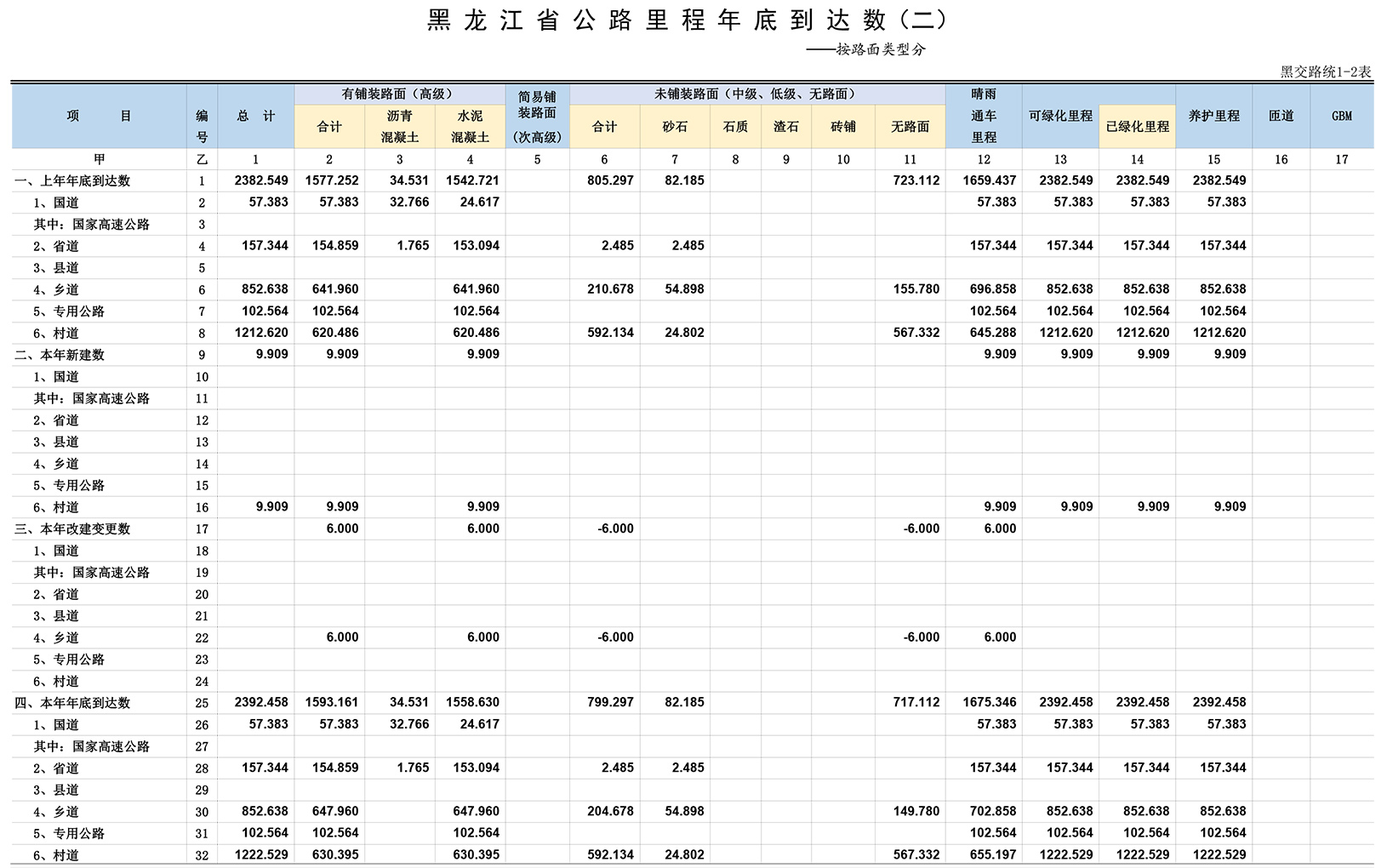Click the title 黑龙江省公路里程年底到达数(二)
The width and height of the screenshot is (1387, 868).
pos(686,20)
